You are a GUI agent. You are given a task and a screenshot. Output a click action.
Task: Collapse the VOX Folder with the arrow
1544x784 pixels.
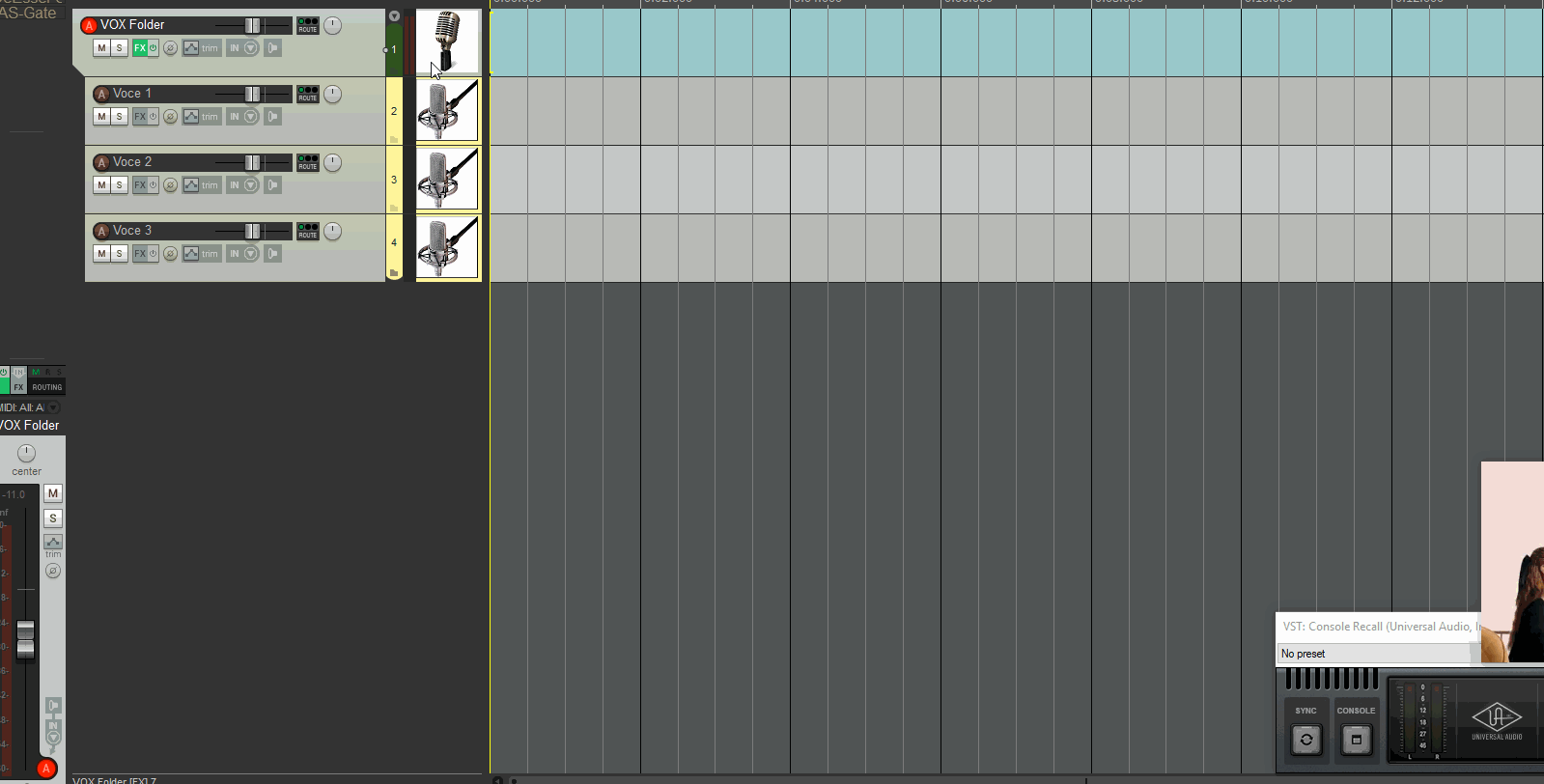tap(394, 16)
